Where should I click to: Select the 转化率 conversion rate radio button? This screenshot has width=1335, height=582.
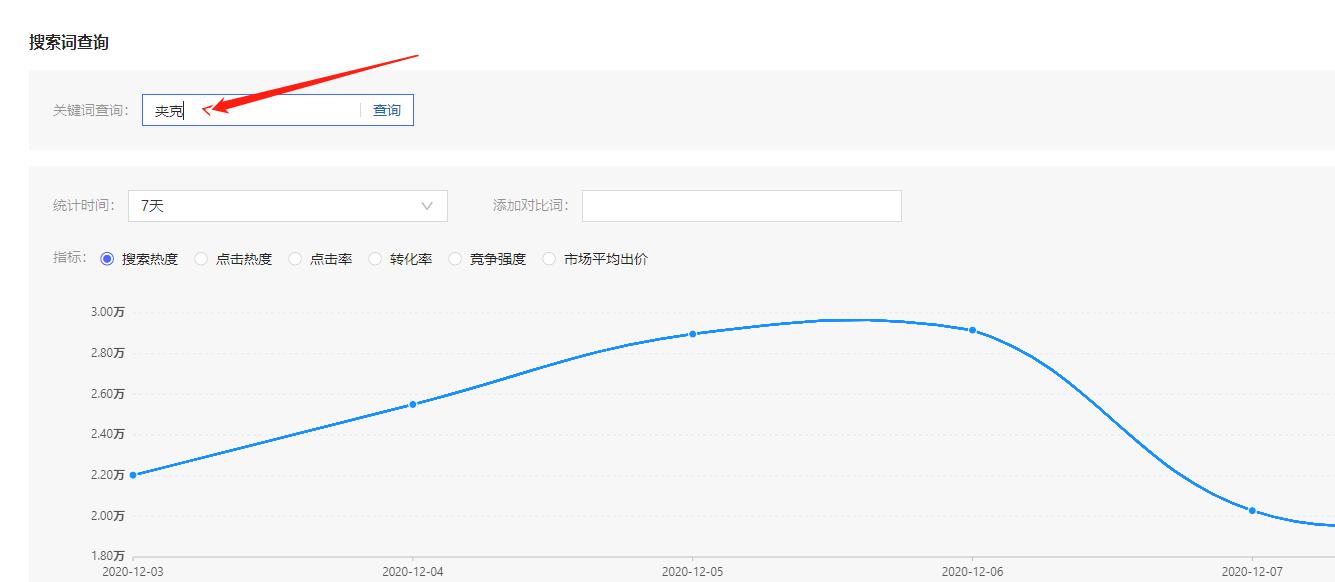(373, 258)
